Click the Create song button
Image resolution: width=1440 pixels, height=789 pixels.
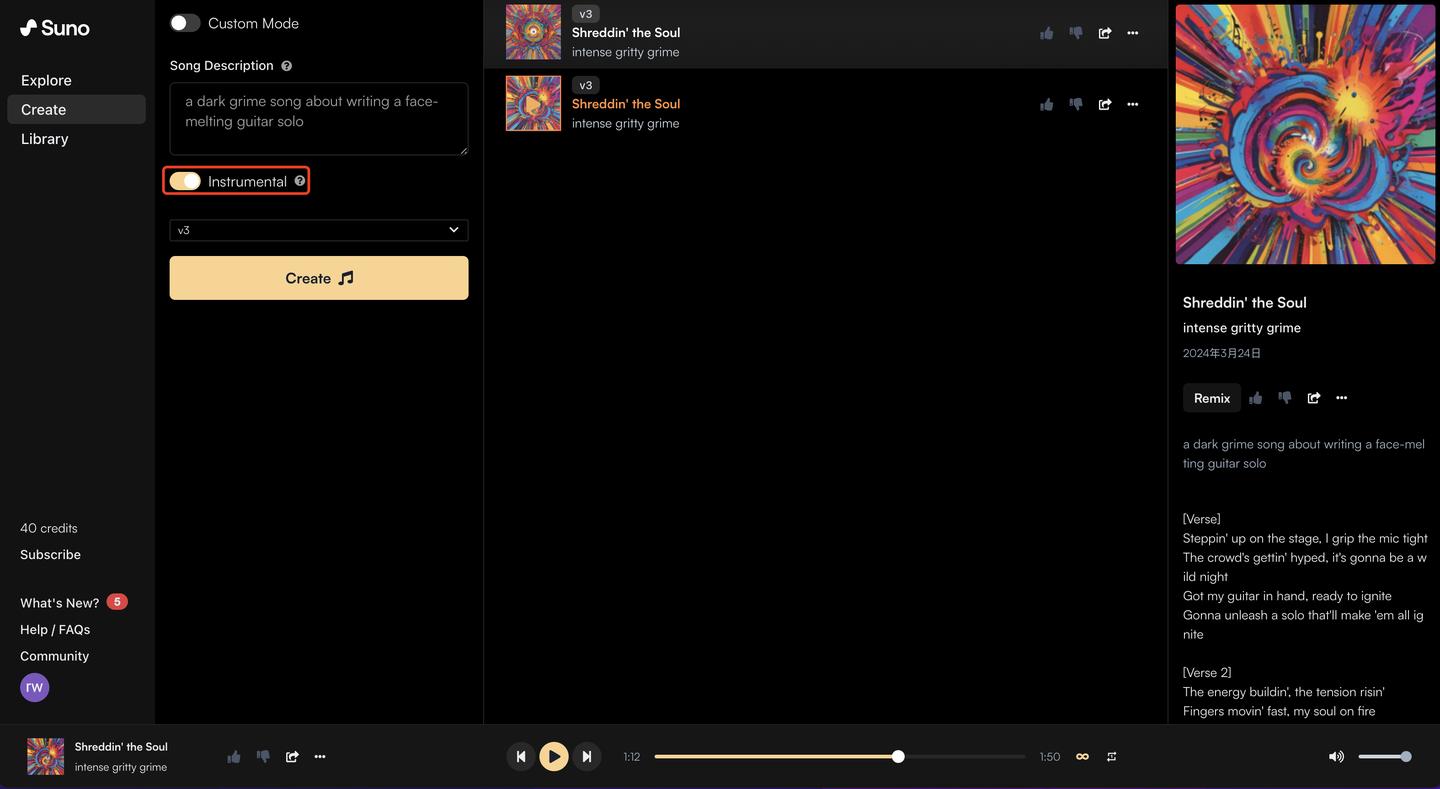click(319, 278)
